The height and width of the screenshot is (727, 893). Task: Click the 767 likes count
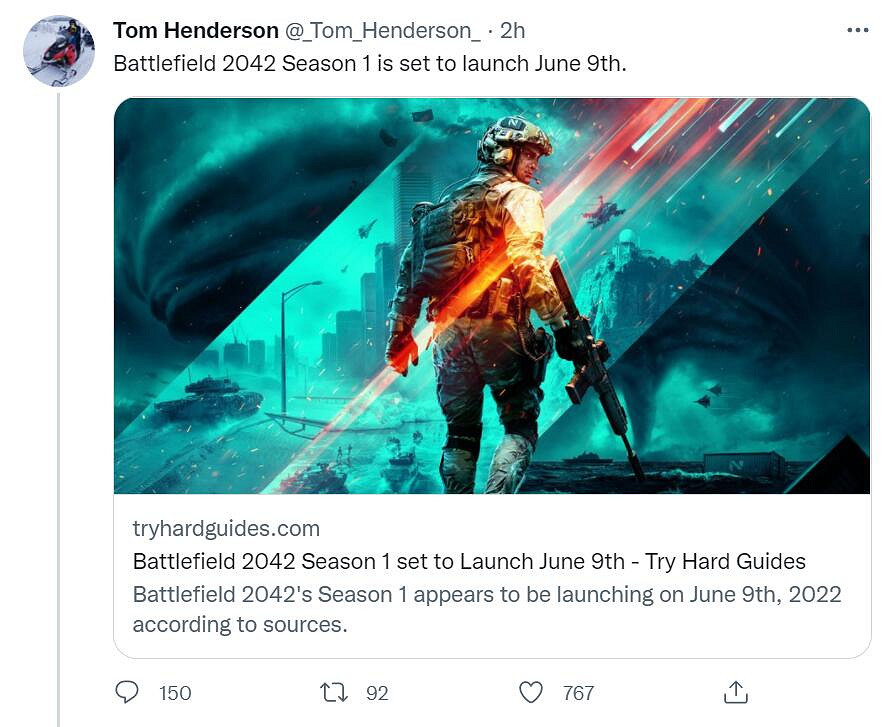578,693
